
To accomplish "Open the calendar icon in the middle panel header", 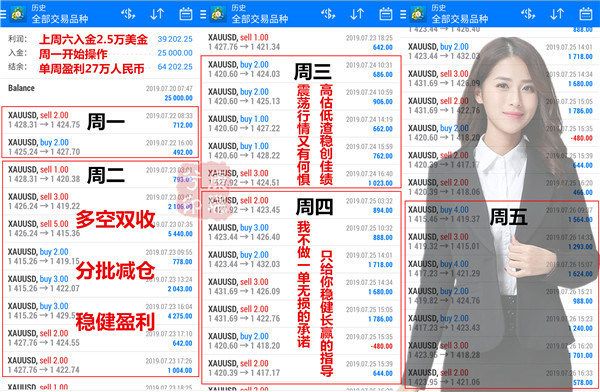I will tap(386, 14).
